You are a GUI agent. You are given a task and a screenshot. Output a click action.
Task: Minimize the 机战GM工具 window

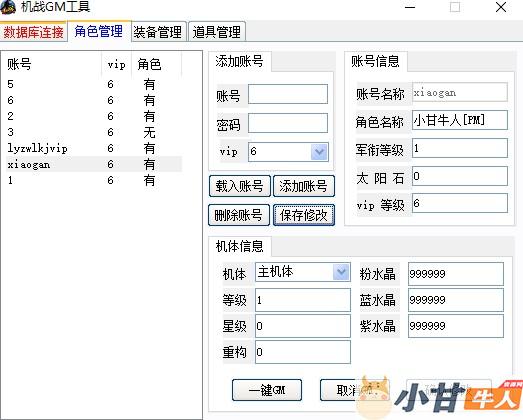410,7
